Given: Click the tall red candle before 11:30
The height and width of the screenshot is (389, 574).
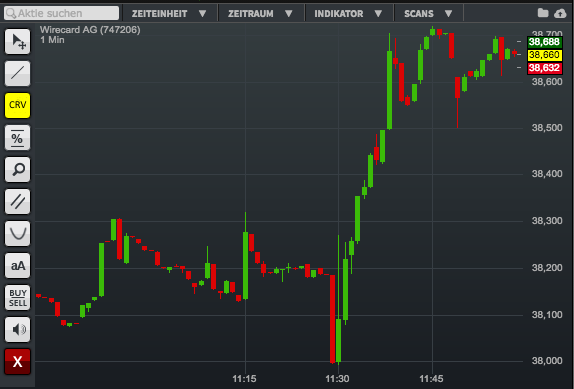Looking at the screenshot, I should pos(332,319).
